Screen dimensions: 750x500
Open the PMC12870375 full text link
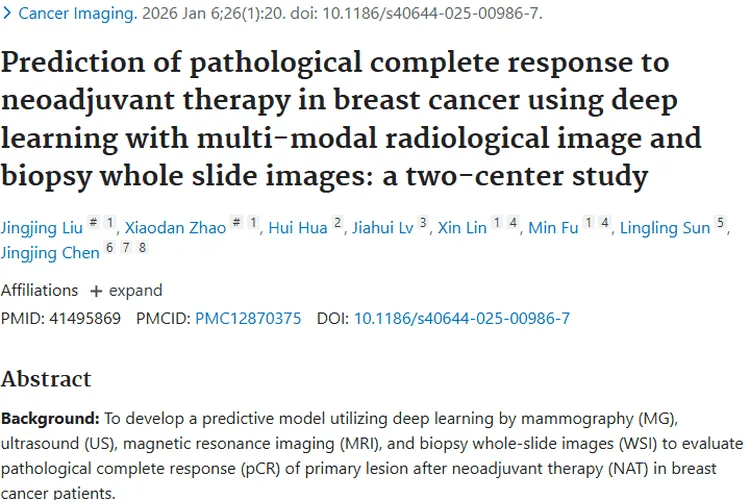(248, 318)
